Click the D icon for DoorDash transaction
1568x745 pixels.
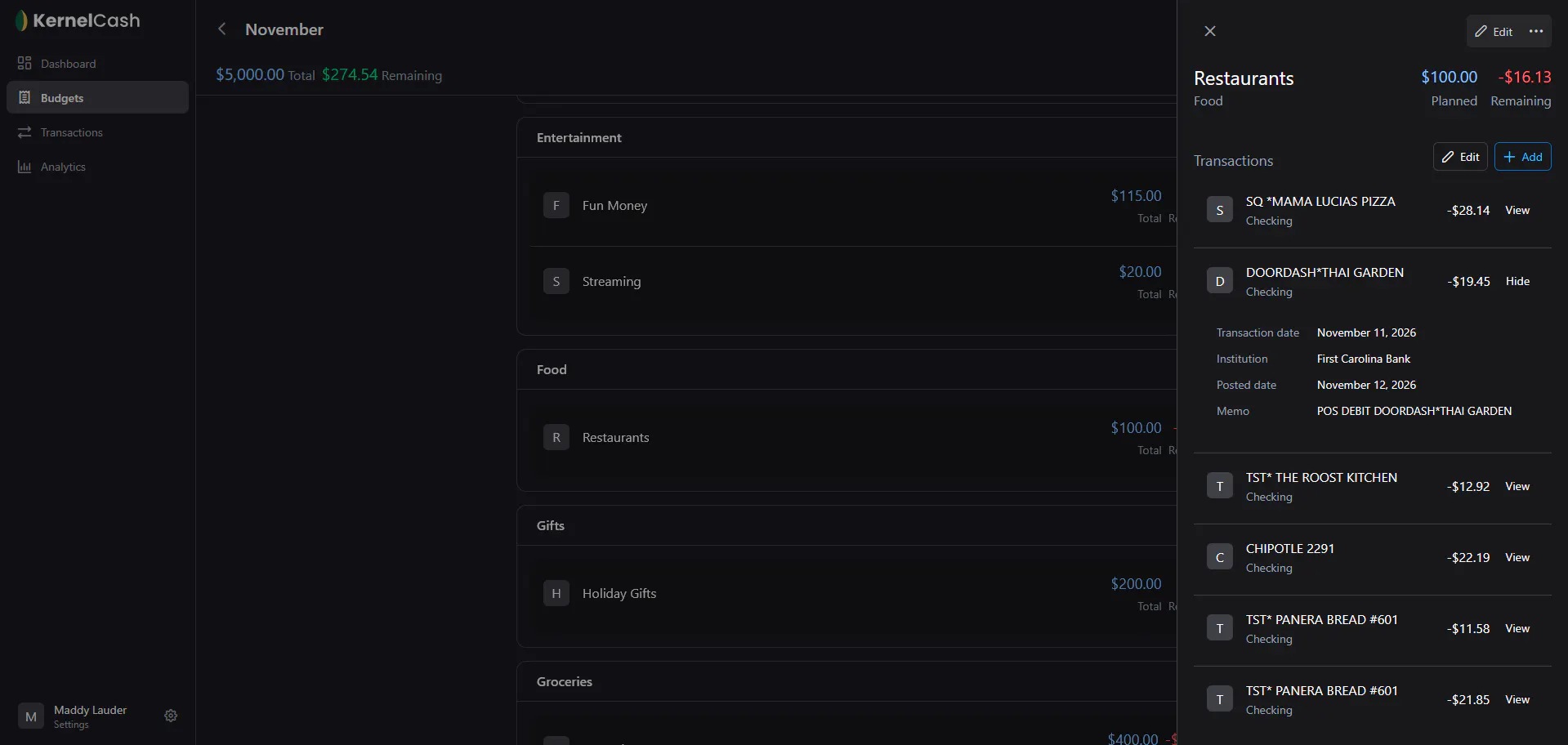click(x=1220, y=281)
